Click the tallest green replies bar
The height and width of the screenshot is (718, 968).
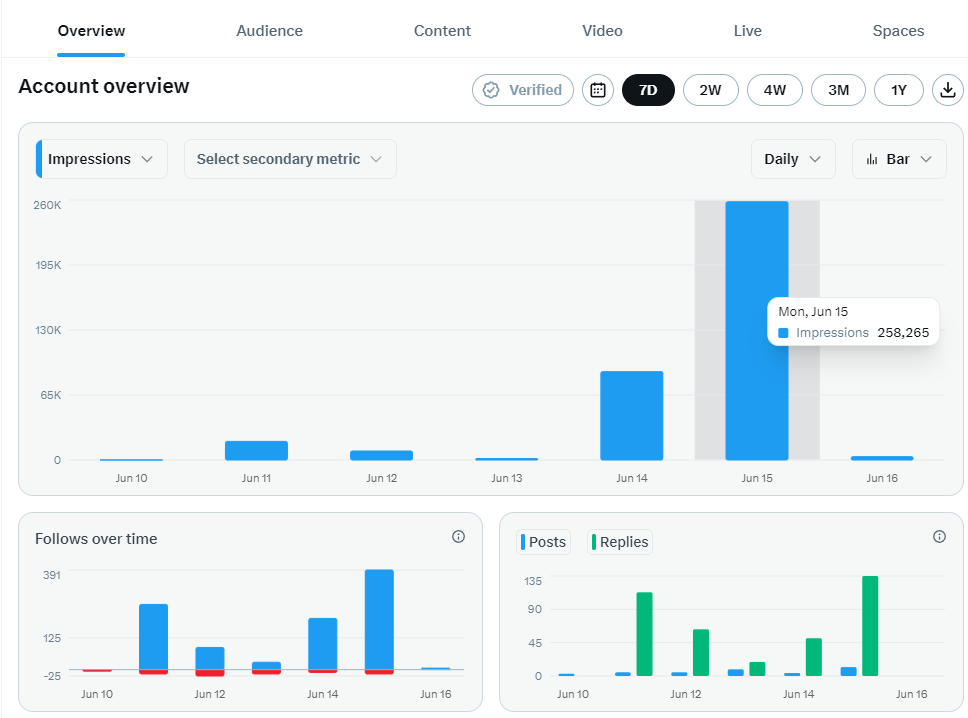[870, 626]
